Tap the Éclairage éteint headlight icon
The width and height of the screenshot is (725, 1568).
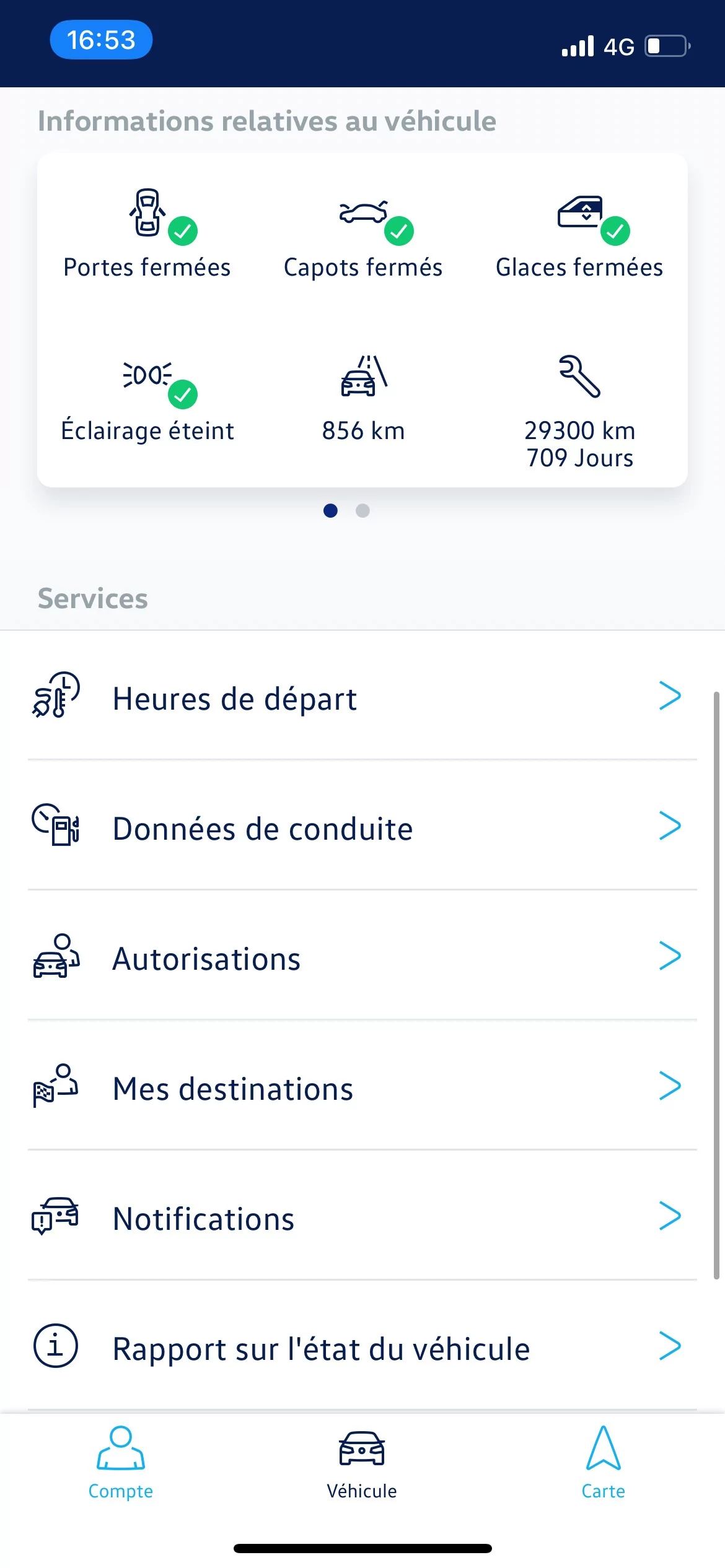coord(147,375)
